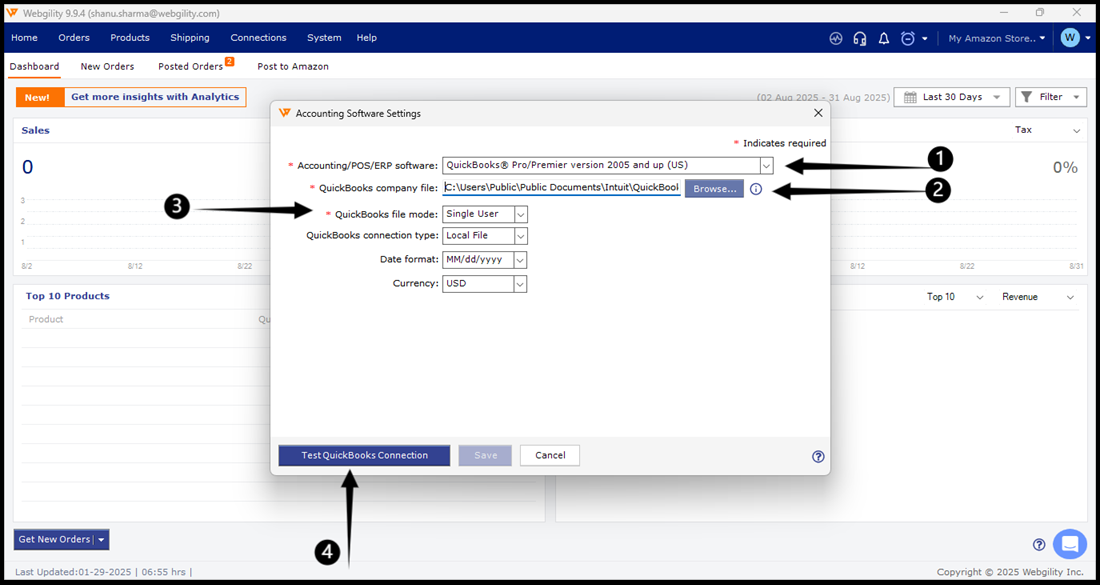Expand the scheduler clock dropdown arrow

(925, 39)
